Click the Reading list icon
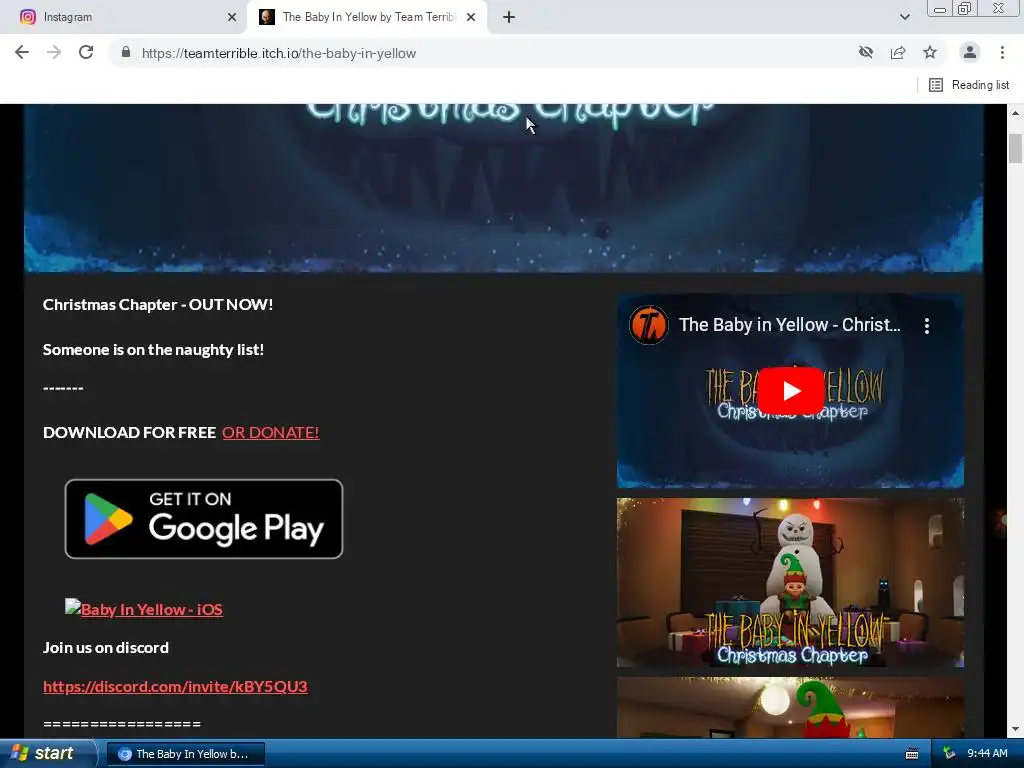Screen dimensions: 1024x768 click(936, 85)
